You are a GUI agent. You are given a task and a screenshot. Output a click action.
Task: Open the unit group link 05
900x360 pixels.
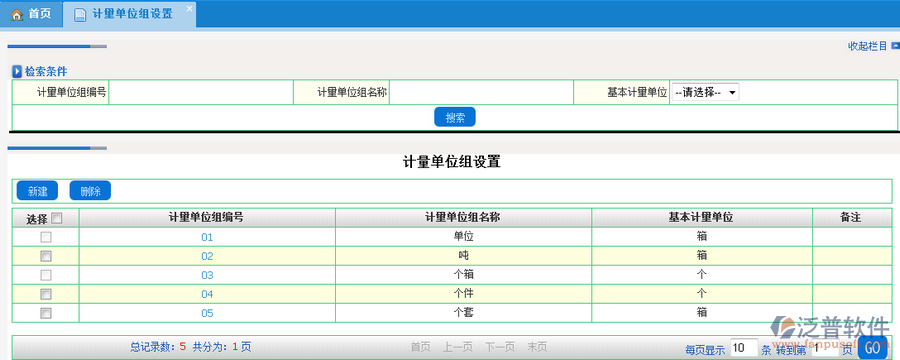click(207, 313)
